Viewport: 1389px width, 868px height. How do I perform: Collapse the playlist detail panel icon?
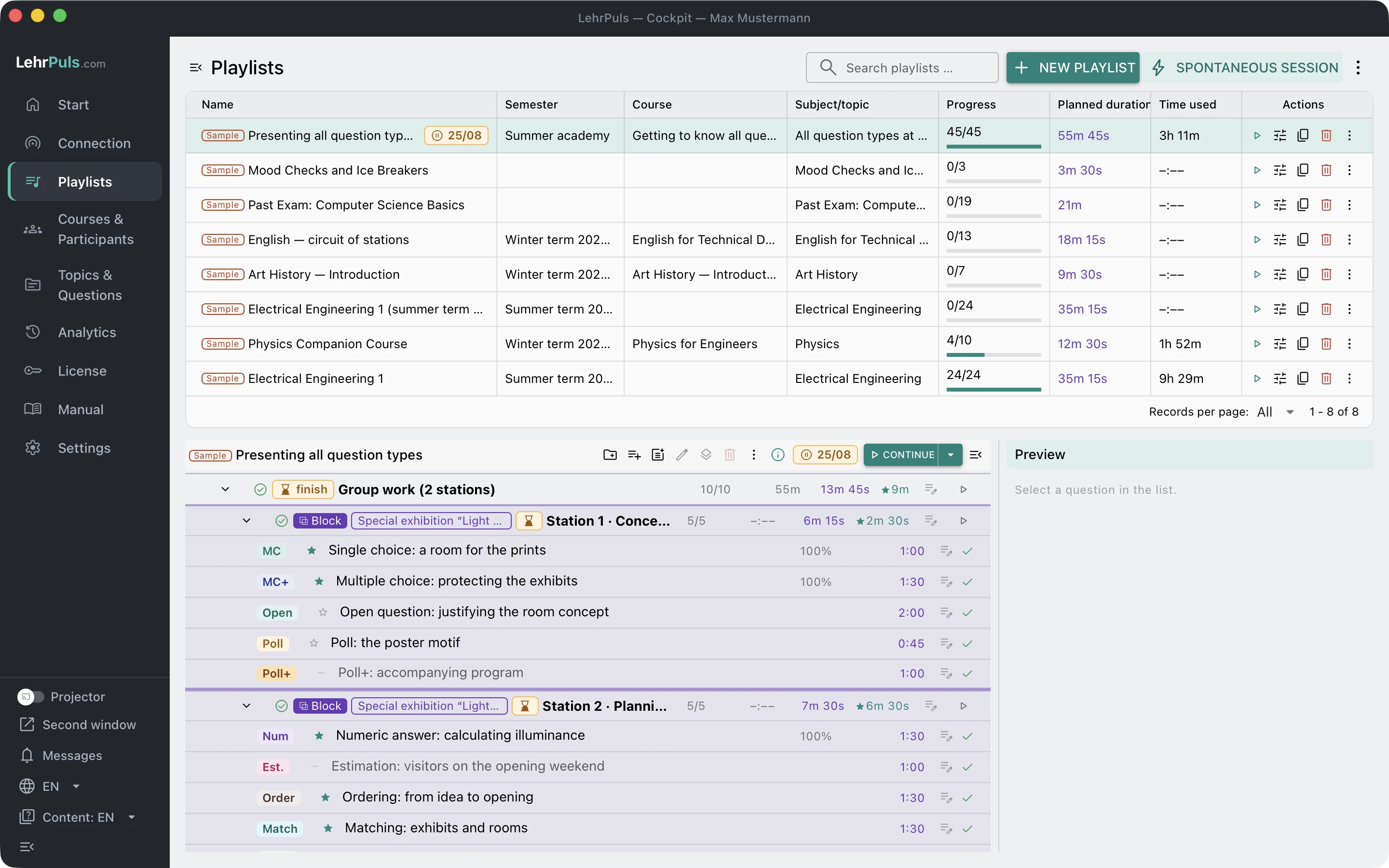tap(976, 455)
